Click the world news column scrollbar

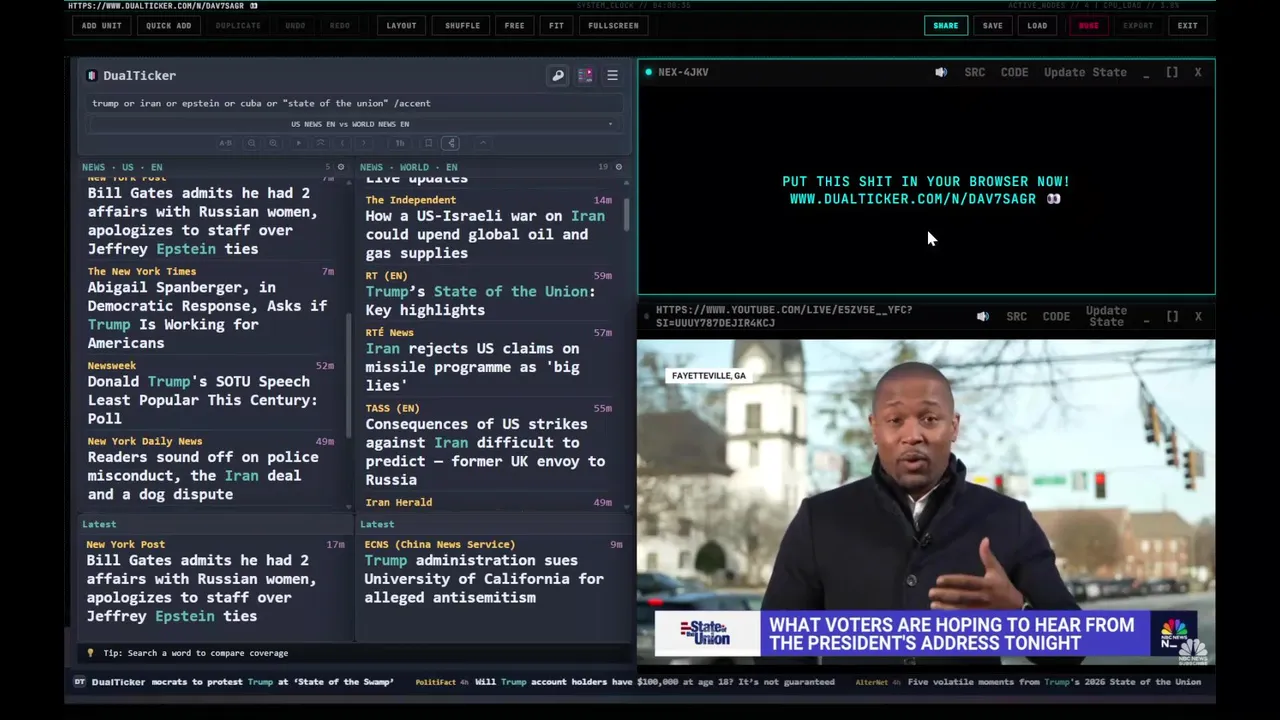tap(627, 215)
